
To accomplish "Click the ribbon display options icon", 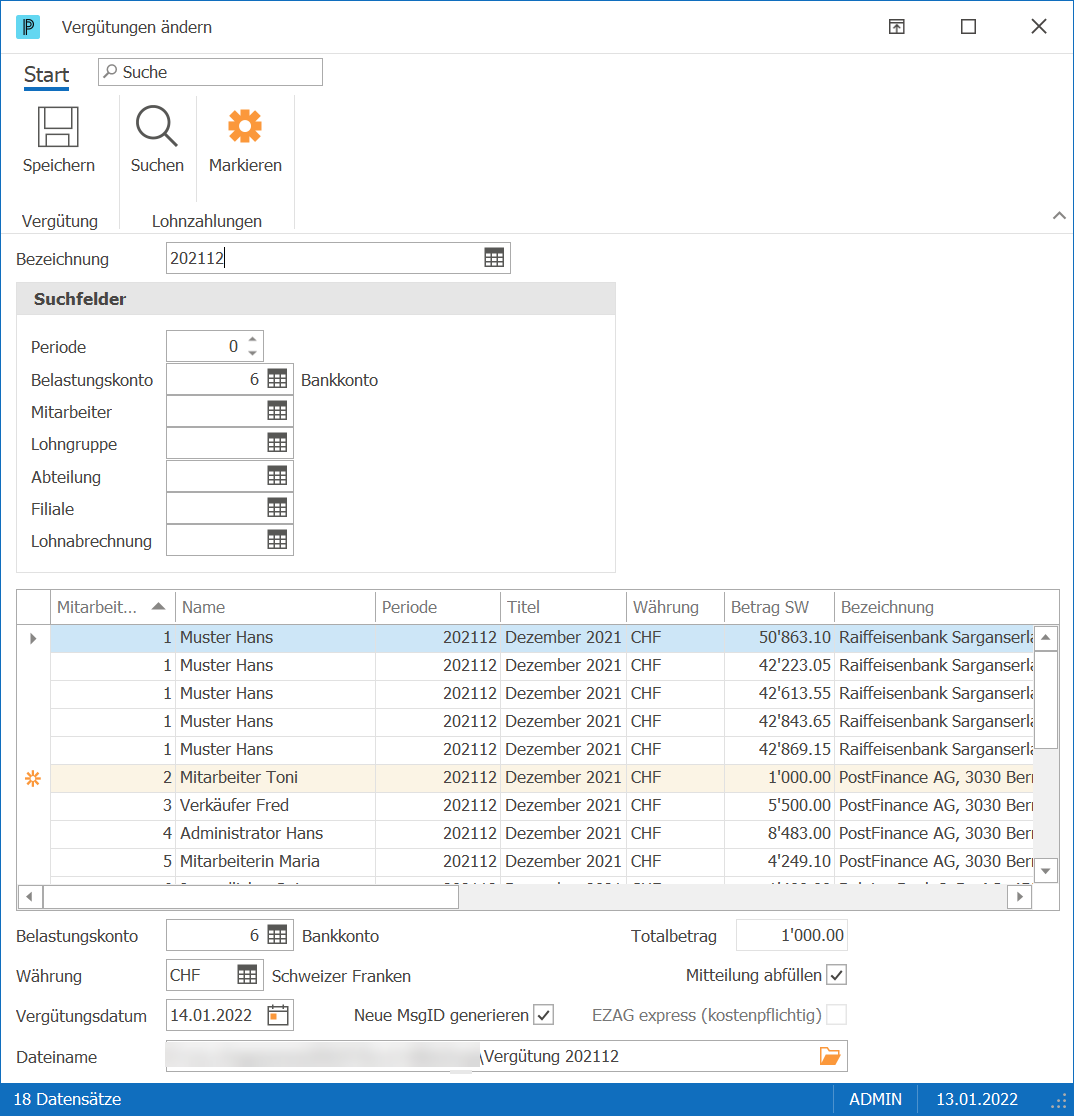I will point(897,27).
